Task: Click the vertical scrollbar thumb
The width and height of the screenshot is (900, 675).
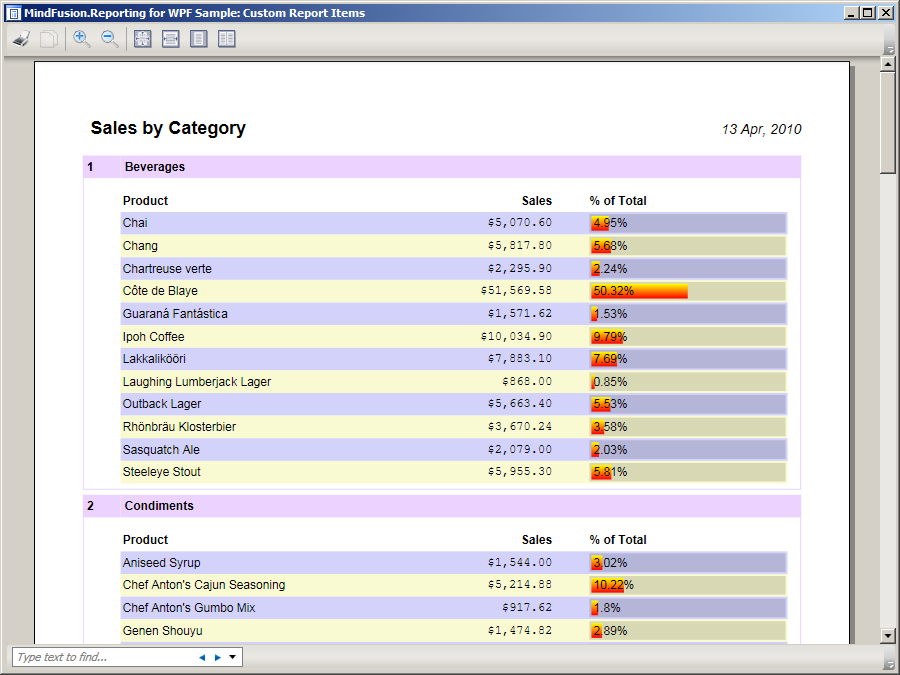Action: pyautogui.click(x=887, y=122)
